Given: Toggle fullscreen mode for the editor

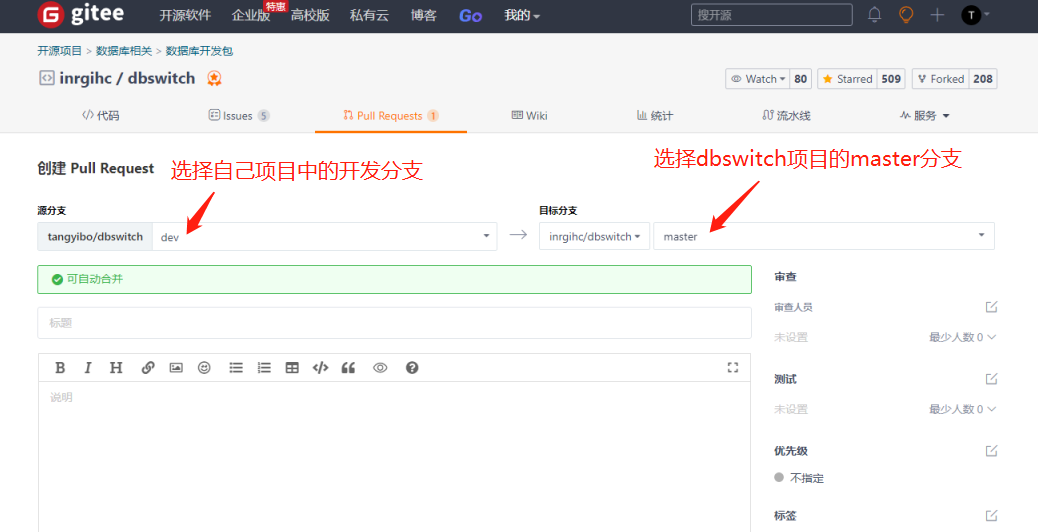Looking at the screenshot, I should 732,368.
